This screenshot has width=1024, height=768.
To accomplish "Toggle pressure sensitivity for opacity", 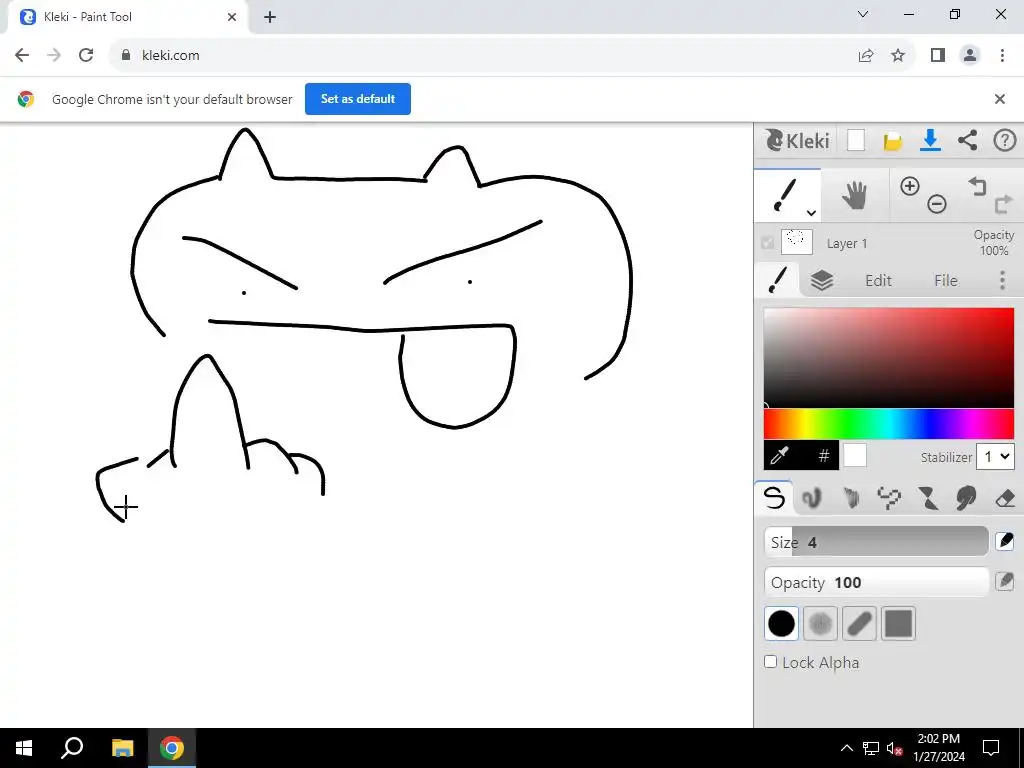I will click(1004, 581).
